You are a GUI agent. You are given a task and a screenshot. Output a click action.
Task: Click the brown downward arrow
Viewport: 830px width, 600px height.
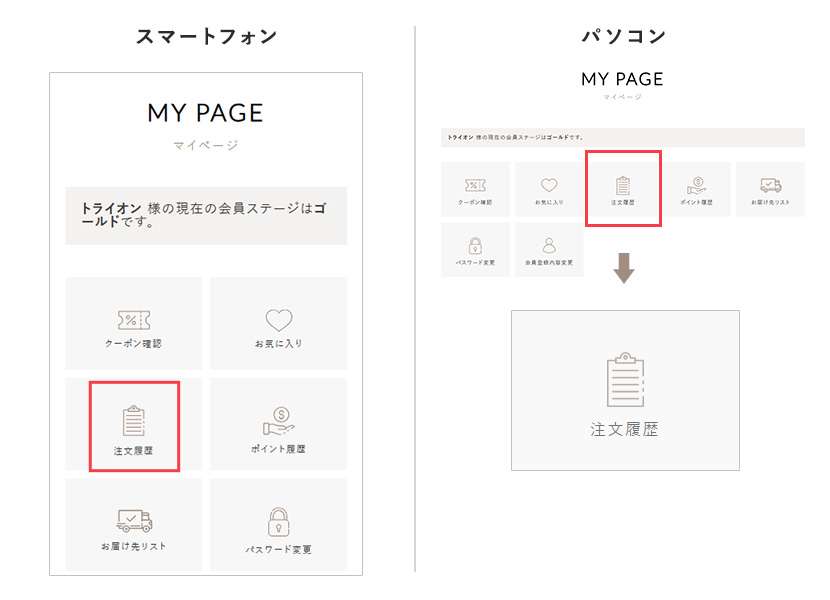(623, 269)
